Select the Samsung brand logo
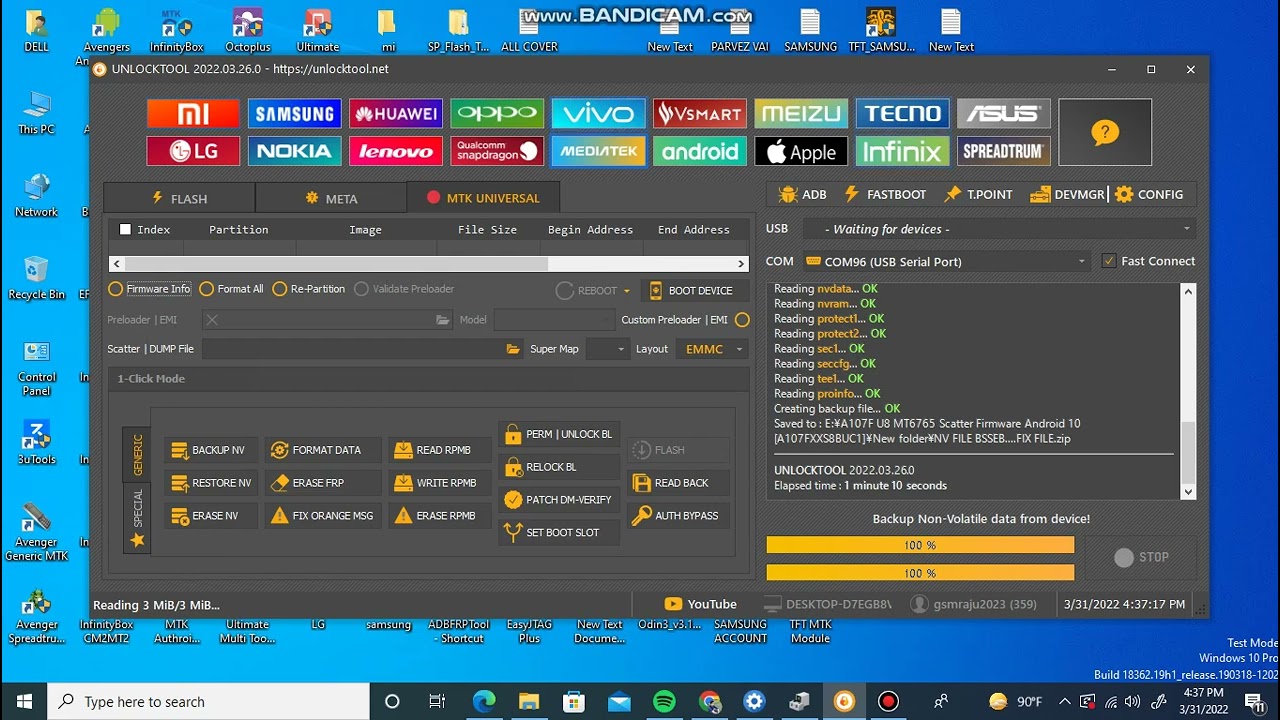Screen dimensions: 1280x720 [x=294, y=113]
